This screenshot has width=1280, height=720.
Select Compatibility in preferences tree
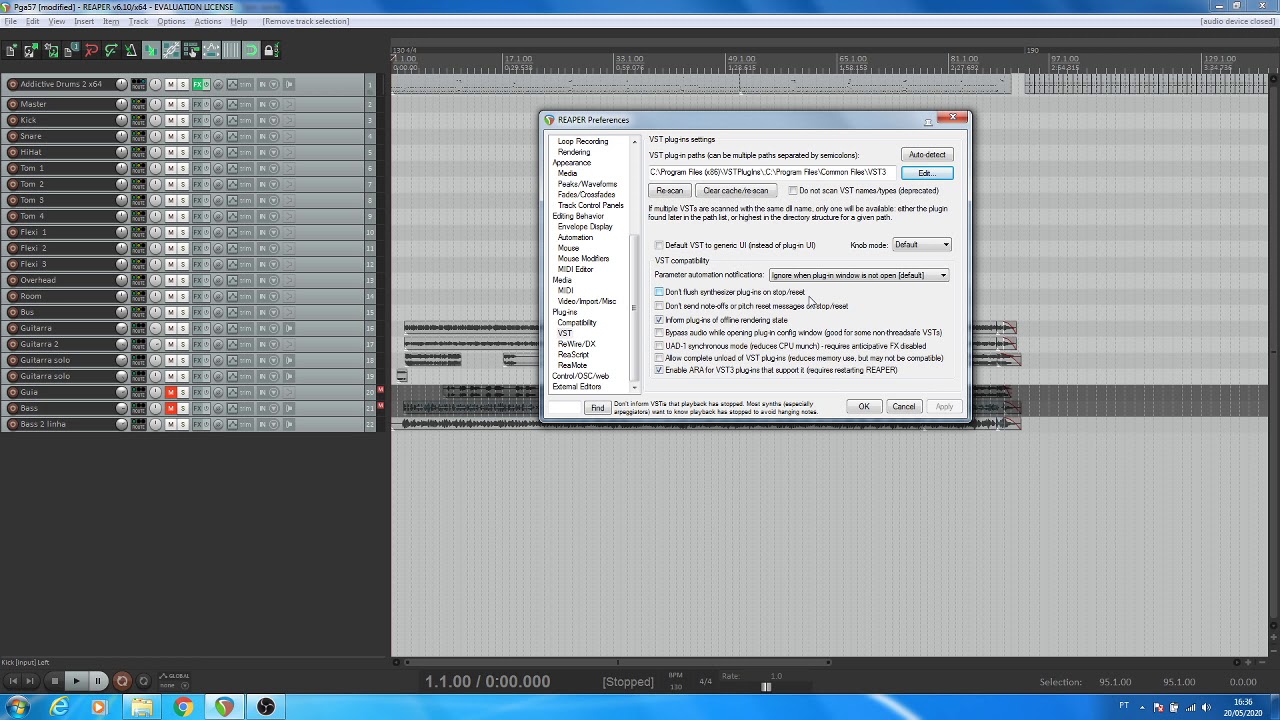[577, 322]
